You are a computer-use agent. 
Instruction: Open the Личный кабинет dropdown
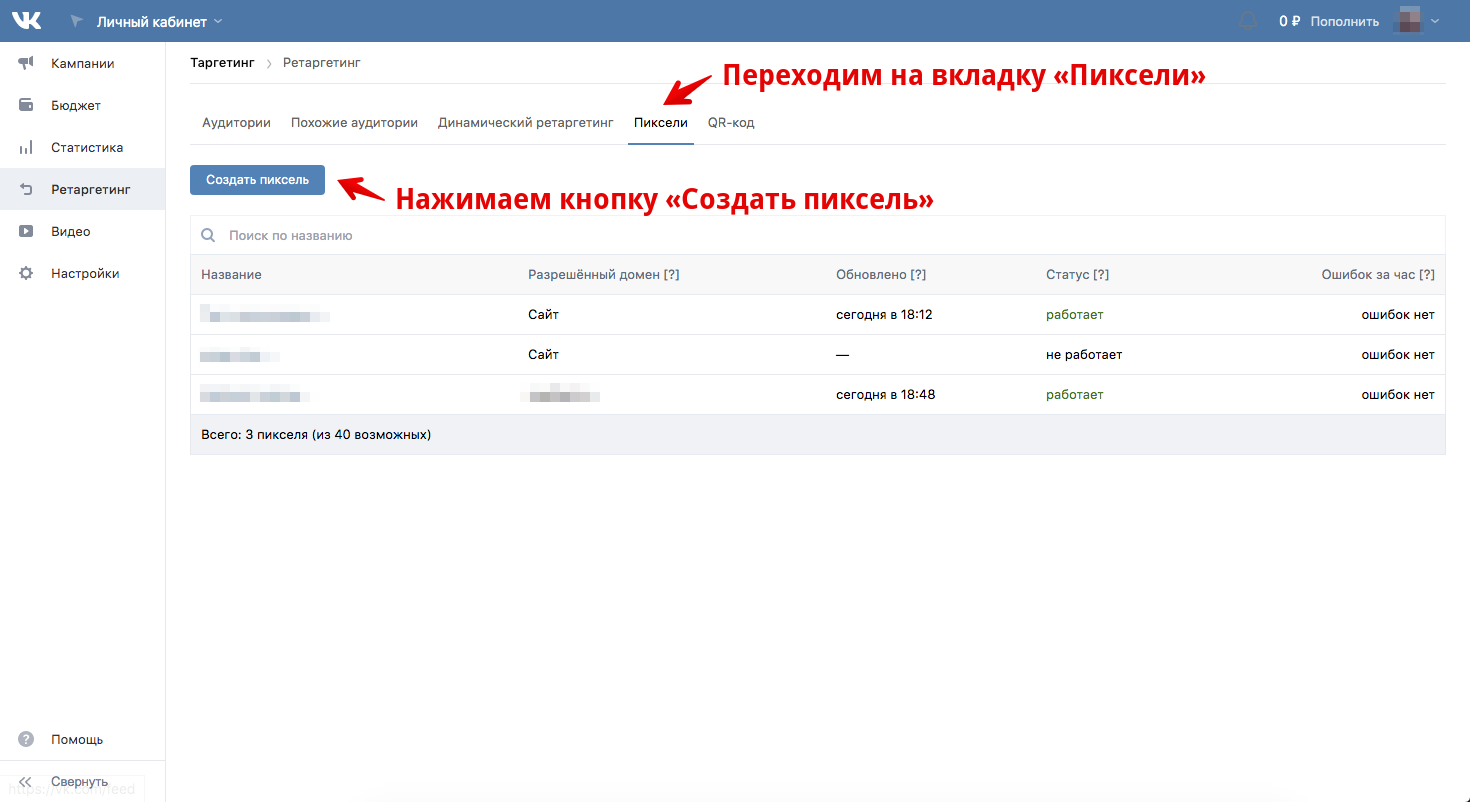[x=160, y=21]
